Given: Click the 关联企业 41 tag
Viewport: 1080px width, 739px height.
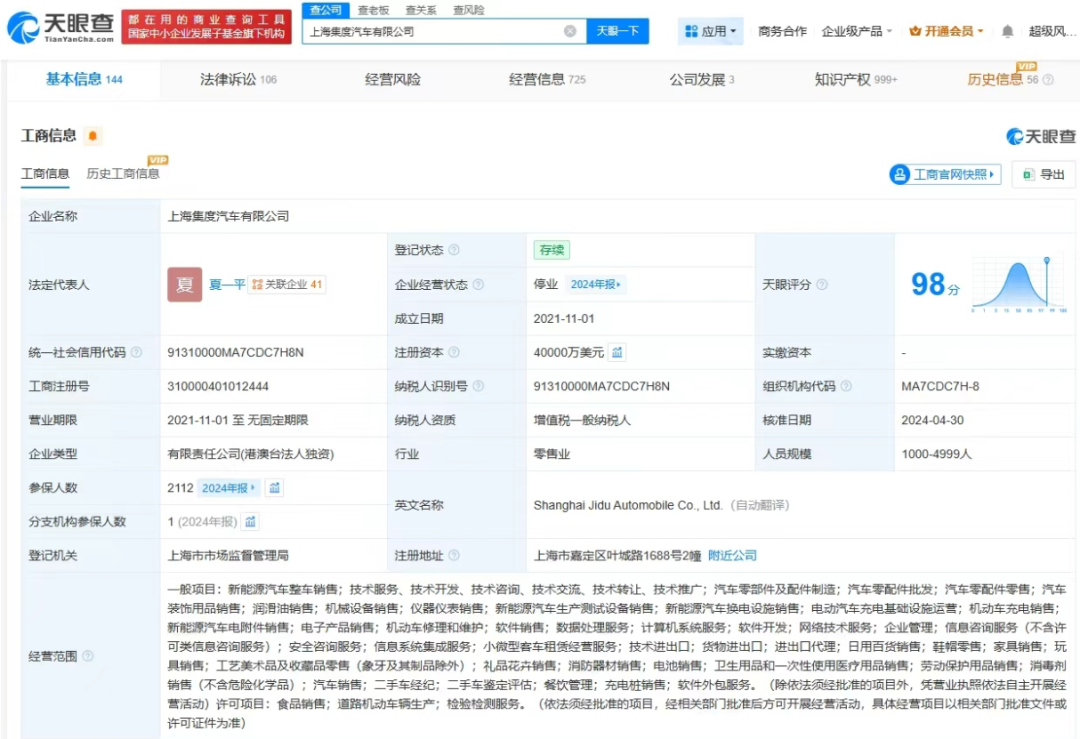Looking at the screenshot, I should [287, 284].
